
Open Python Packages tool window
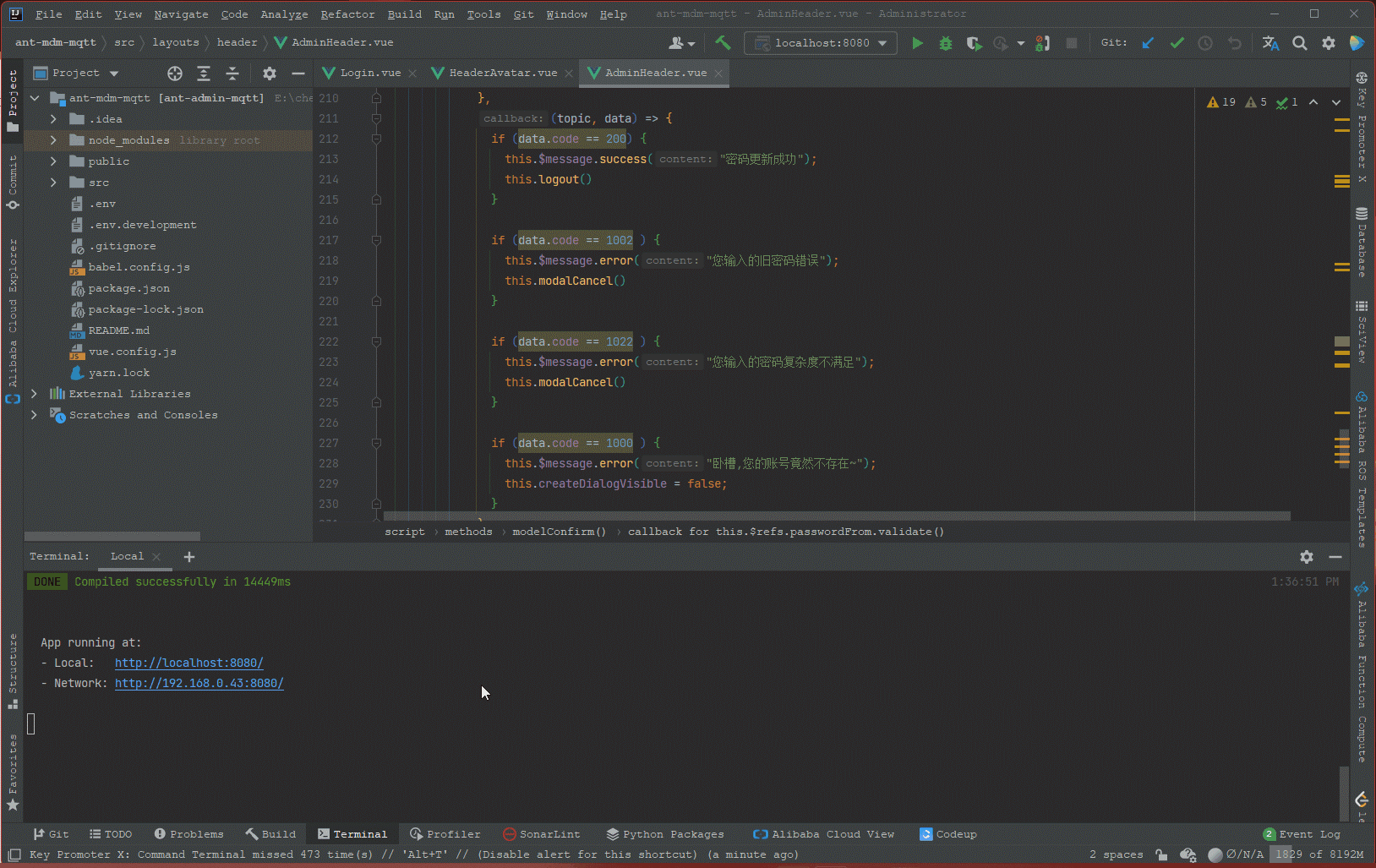666,834
